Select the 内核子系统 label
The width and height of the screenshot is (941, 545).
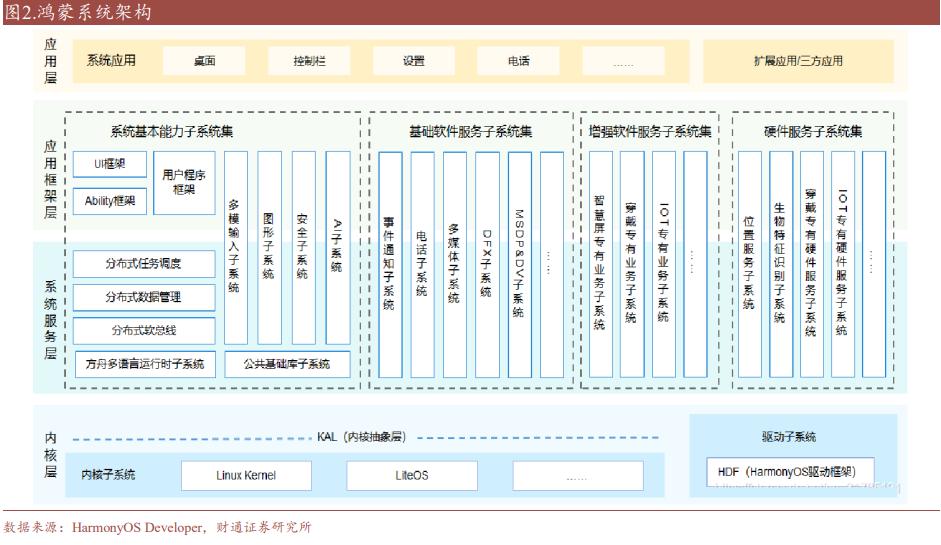tap(109, 475)
